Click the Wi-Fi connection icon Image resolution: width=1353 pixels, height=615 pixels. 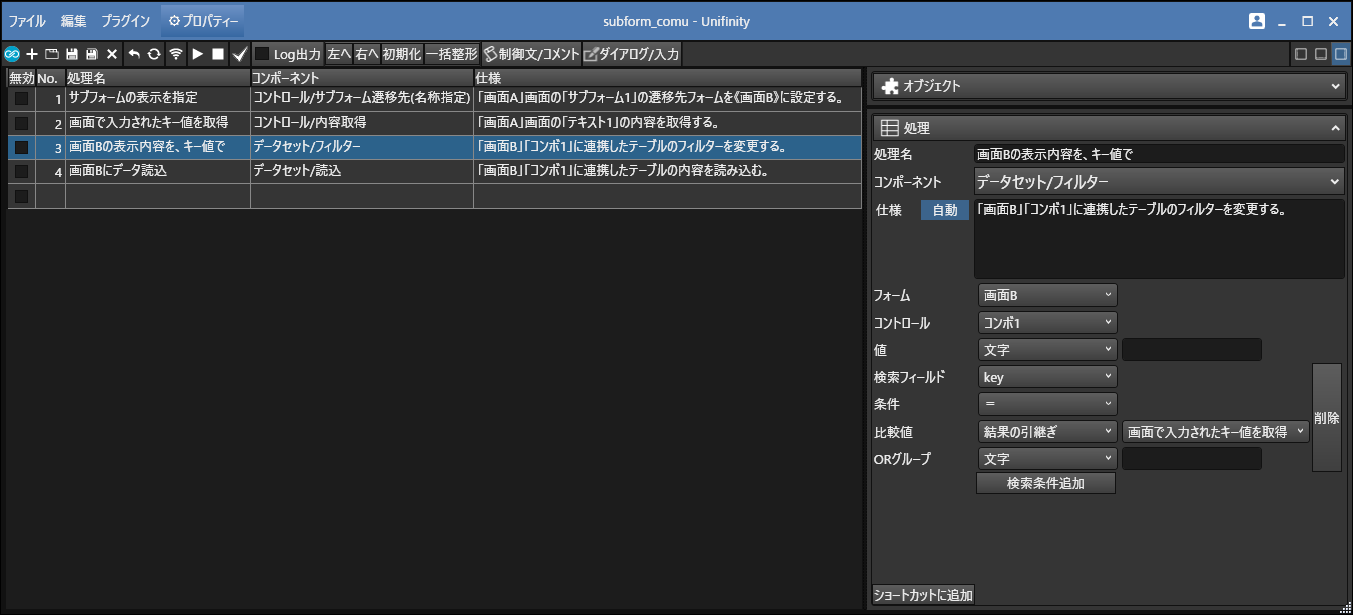(x=176, y=54)
